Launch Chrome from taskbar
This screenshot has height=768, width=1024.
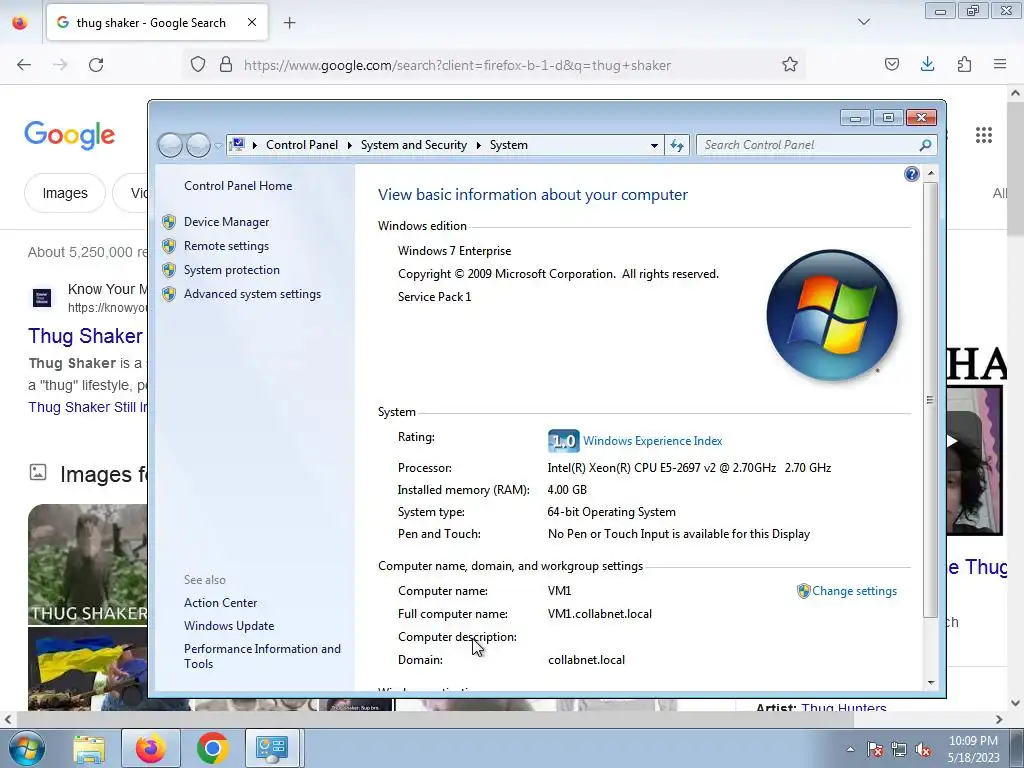[x=212, y=748]
